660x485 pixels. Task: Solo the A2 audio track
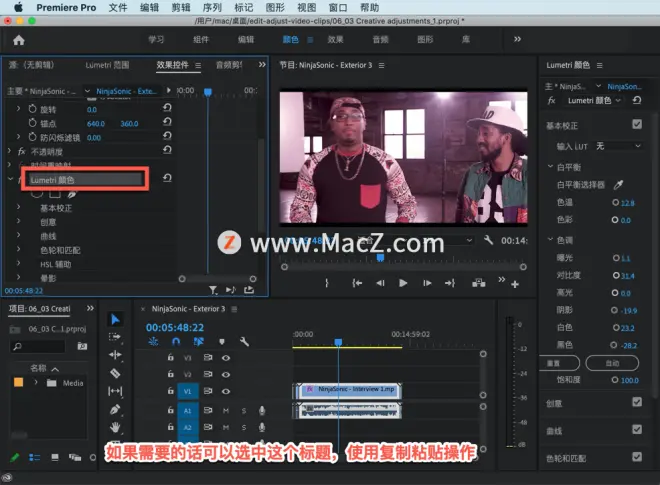[x=244, y=427]
